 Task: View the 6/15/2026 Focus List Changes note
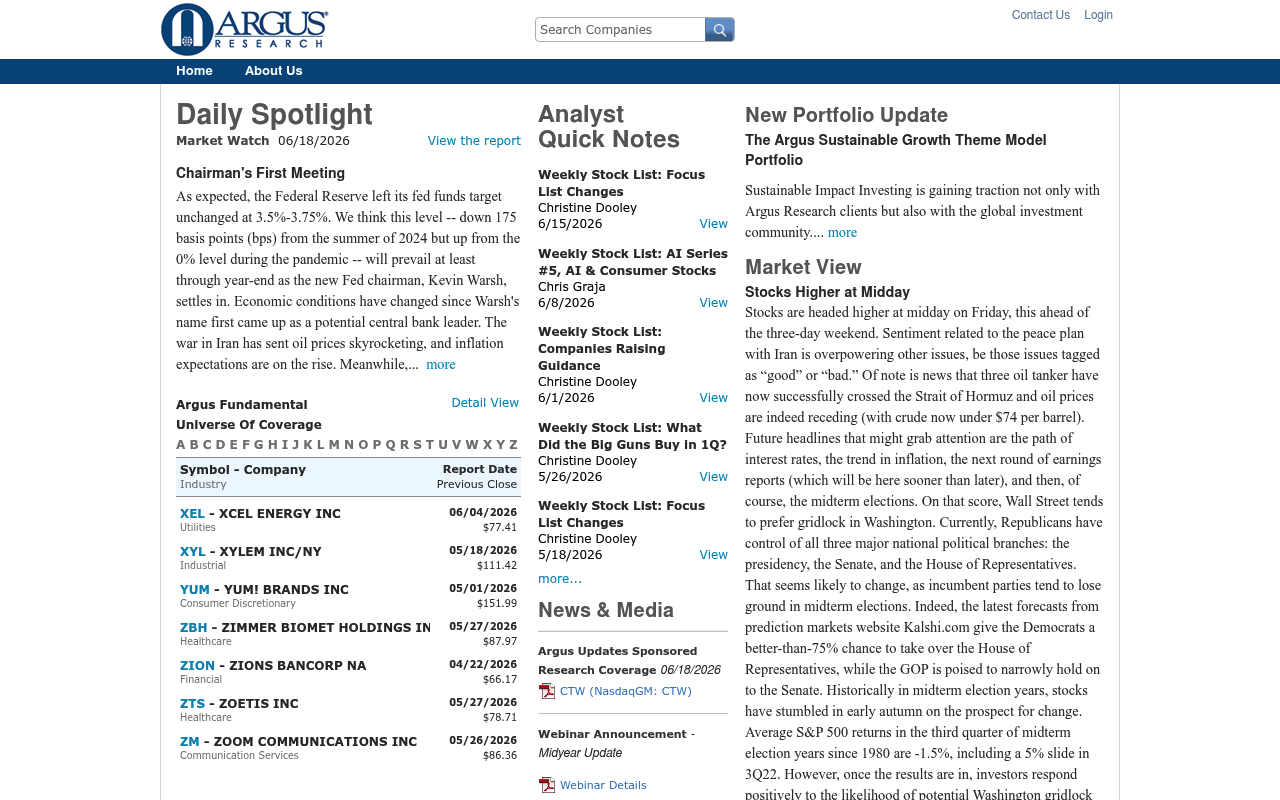coord(713,224)
